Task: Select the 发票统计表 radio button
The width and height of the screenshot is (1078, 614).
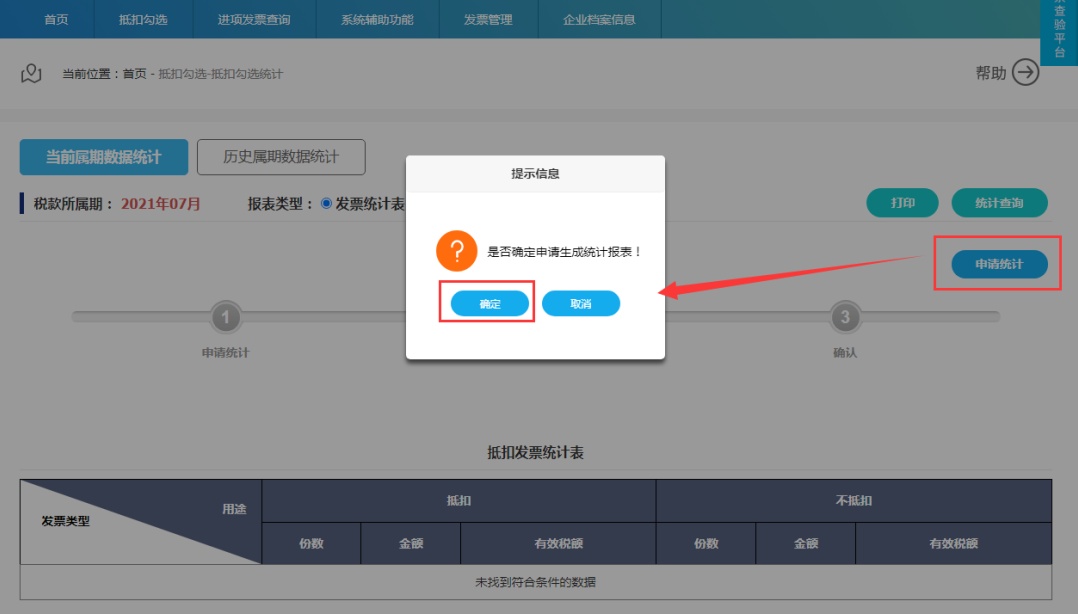Action: (x=326, y=204)
